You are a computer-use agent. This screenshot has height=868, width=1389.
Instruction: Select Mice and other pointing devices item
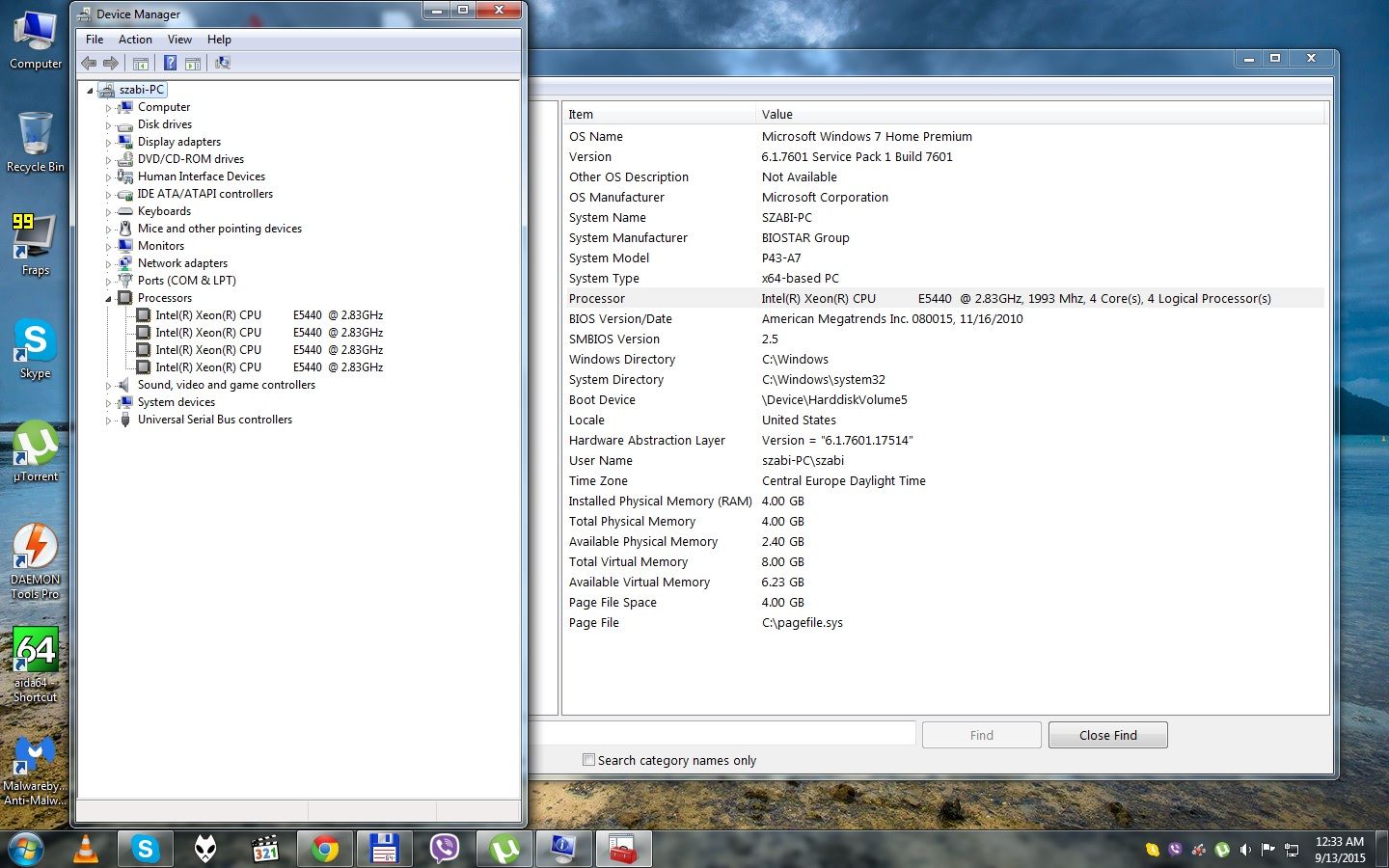point(220,229)
